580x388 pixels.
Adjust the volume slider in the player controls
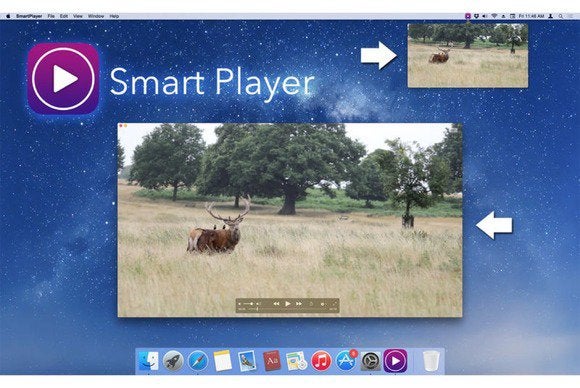click(x=249, y=304)
